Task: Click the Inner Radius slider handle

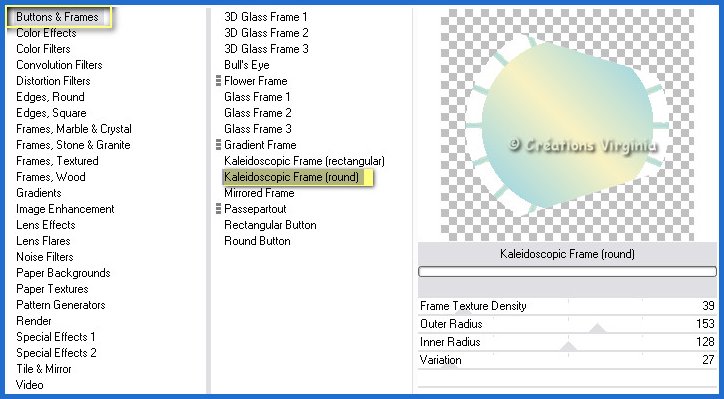Action: coord(569,346)
